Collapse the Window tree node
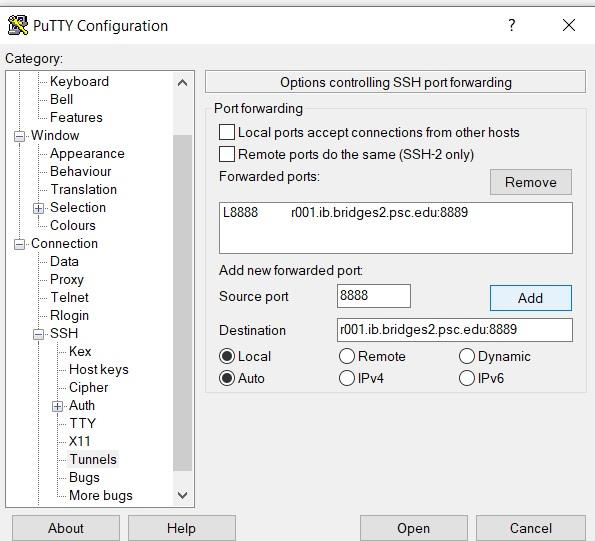 point(19,136)
